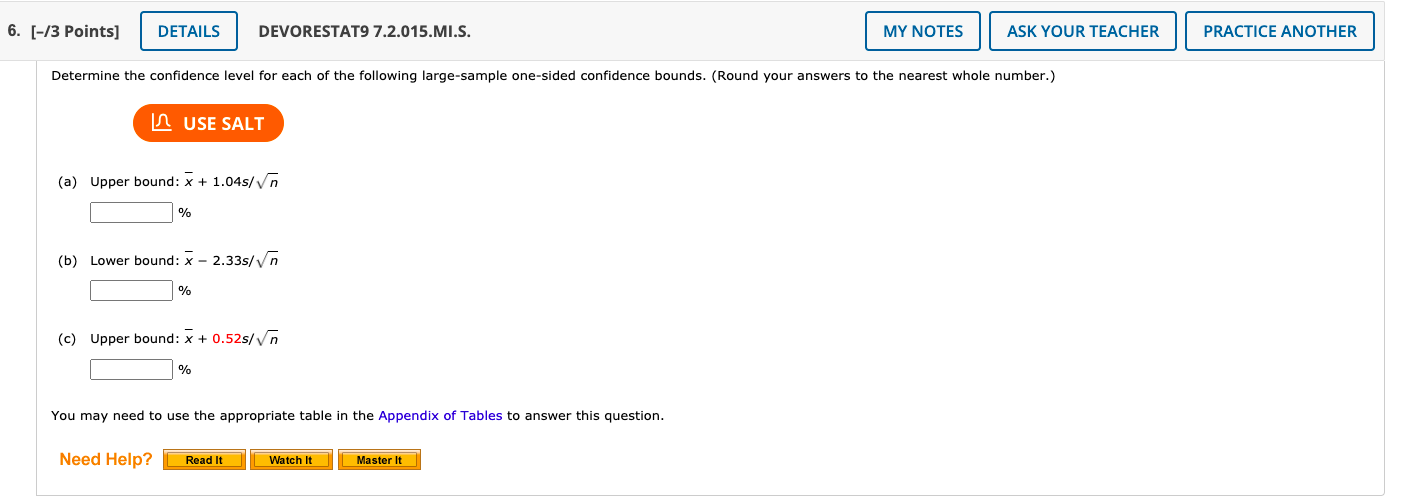This screenshot has height=500, width=1401.
Task: Click the red 0.52 value in part (c)
Action: tap(227, 338)
